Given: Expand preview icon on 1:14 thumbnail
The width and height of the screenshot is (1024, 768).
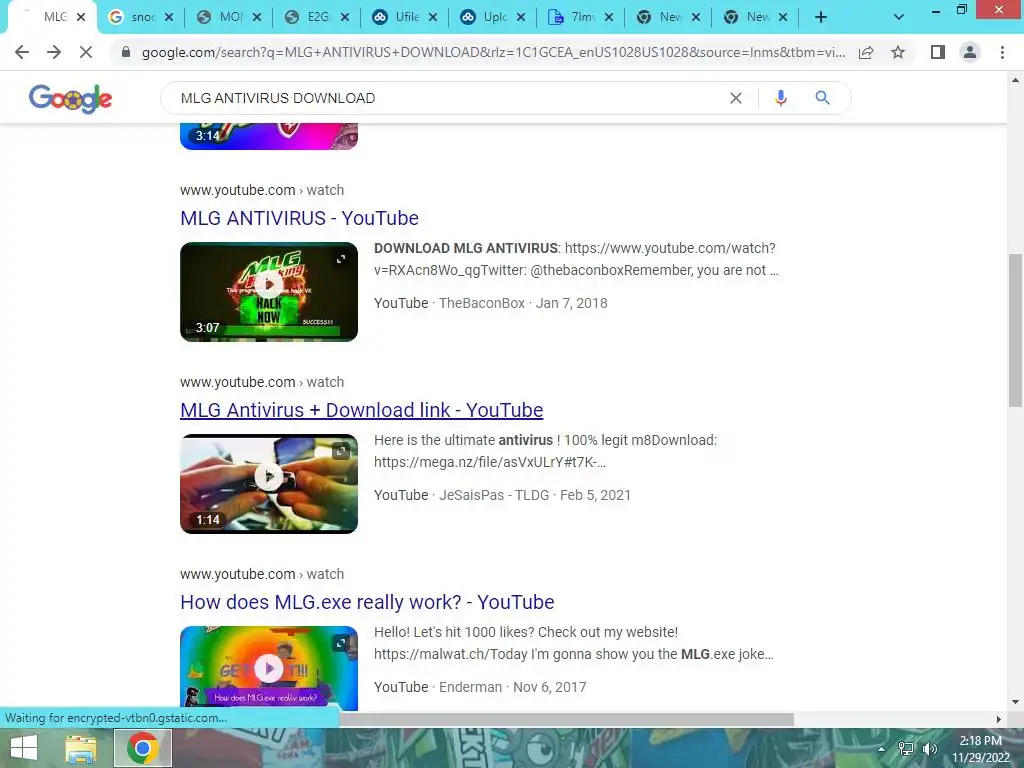Looking at the screenshot, I should tap(341, 451).
